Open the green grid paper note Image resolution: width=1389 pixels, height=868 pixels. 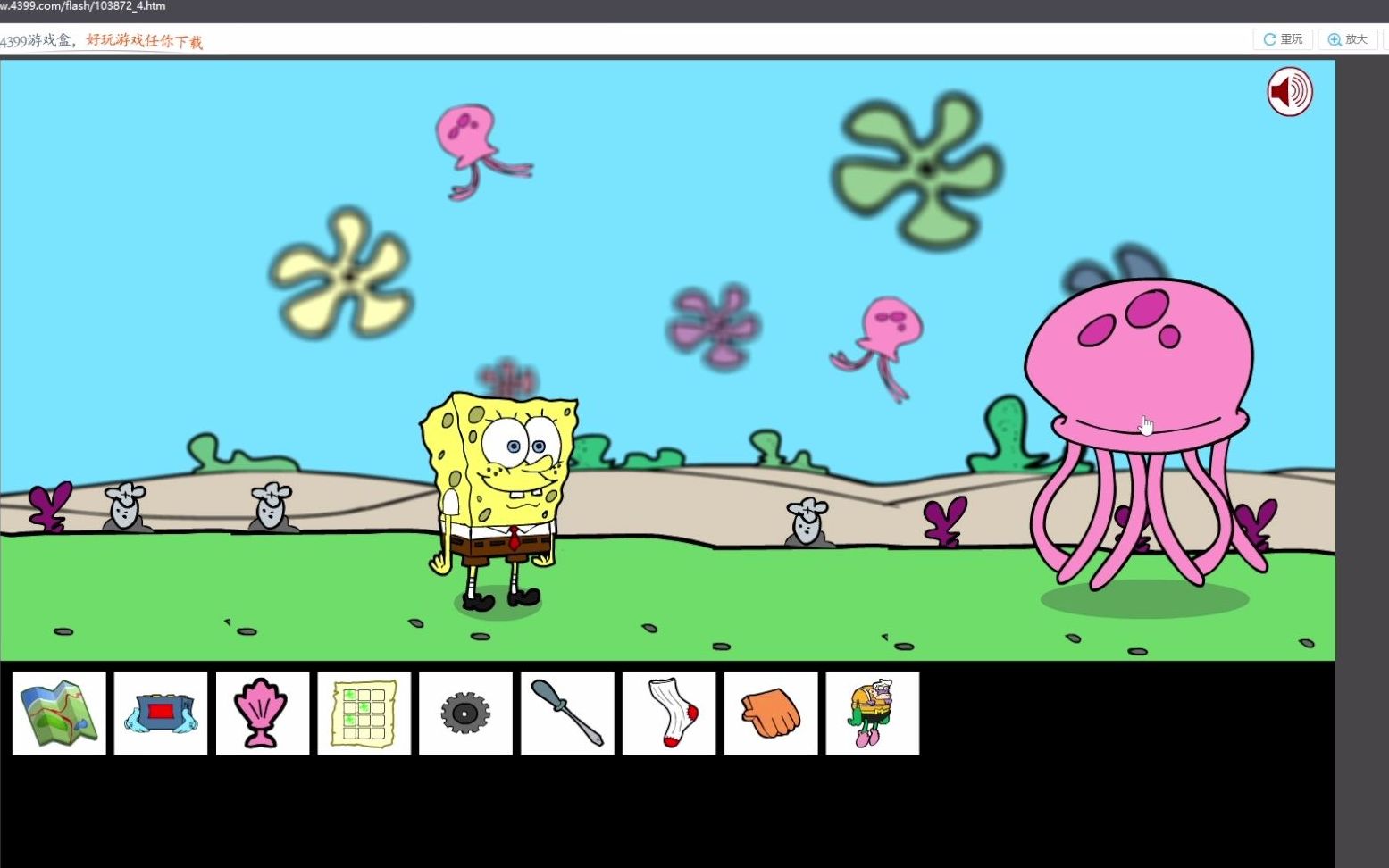click(x=364, y=714)
